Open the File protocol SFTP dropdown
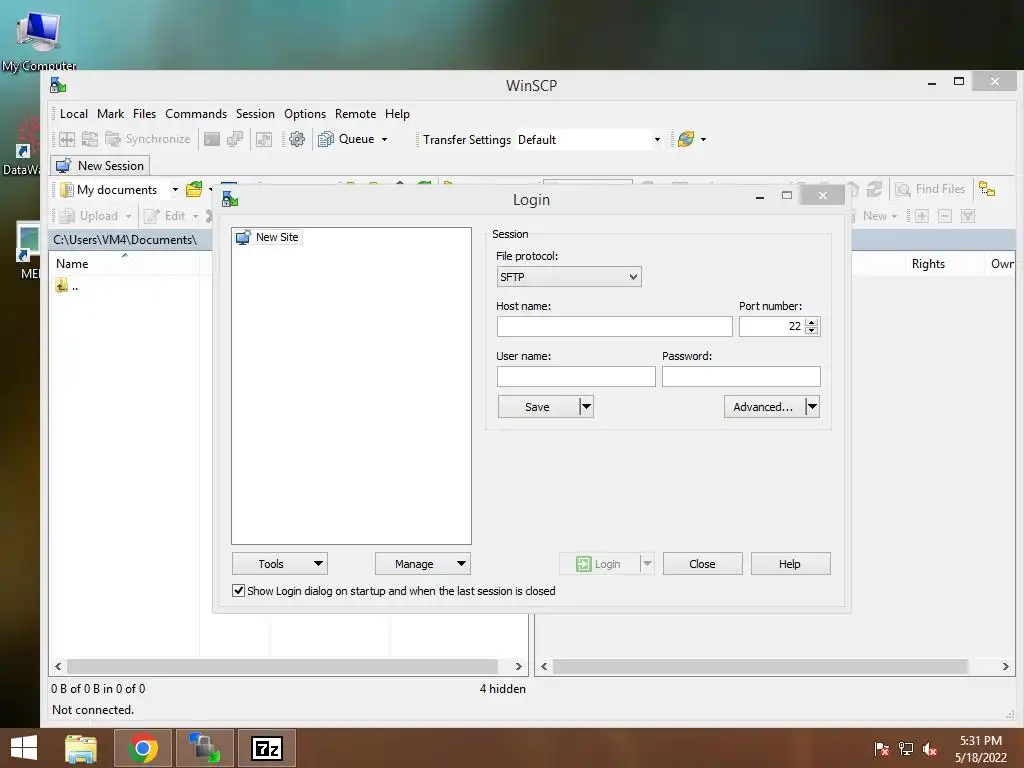The height and width of the screenshot is (768, 1024). click(569, 277)
